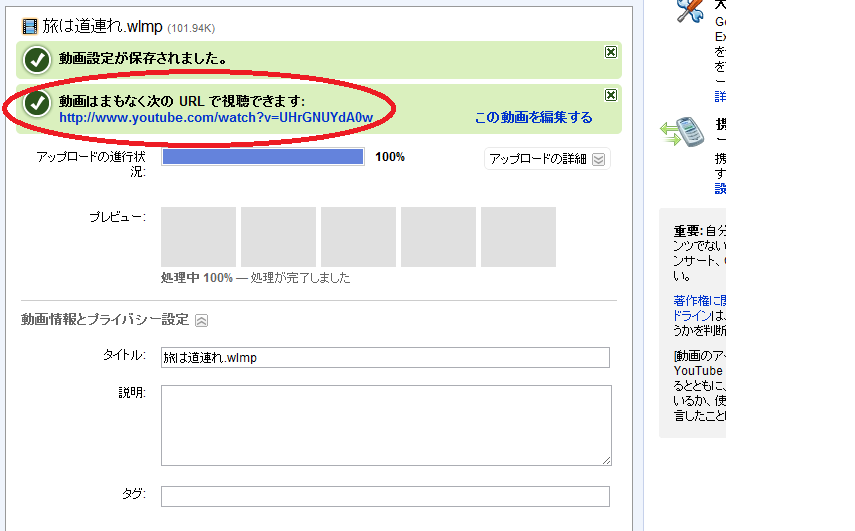Click the 説明 description textarea
The image size is (855, 531).
[386, 425]
